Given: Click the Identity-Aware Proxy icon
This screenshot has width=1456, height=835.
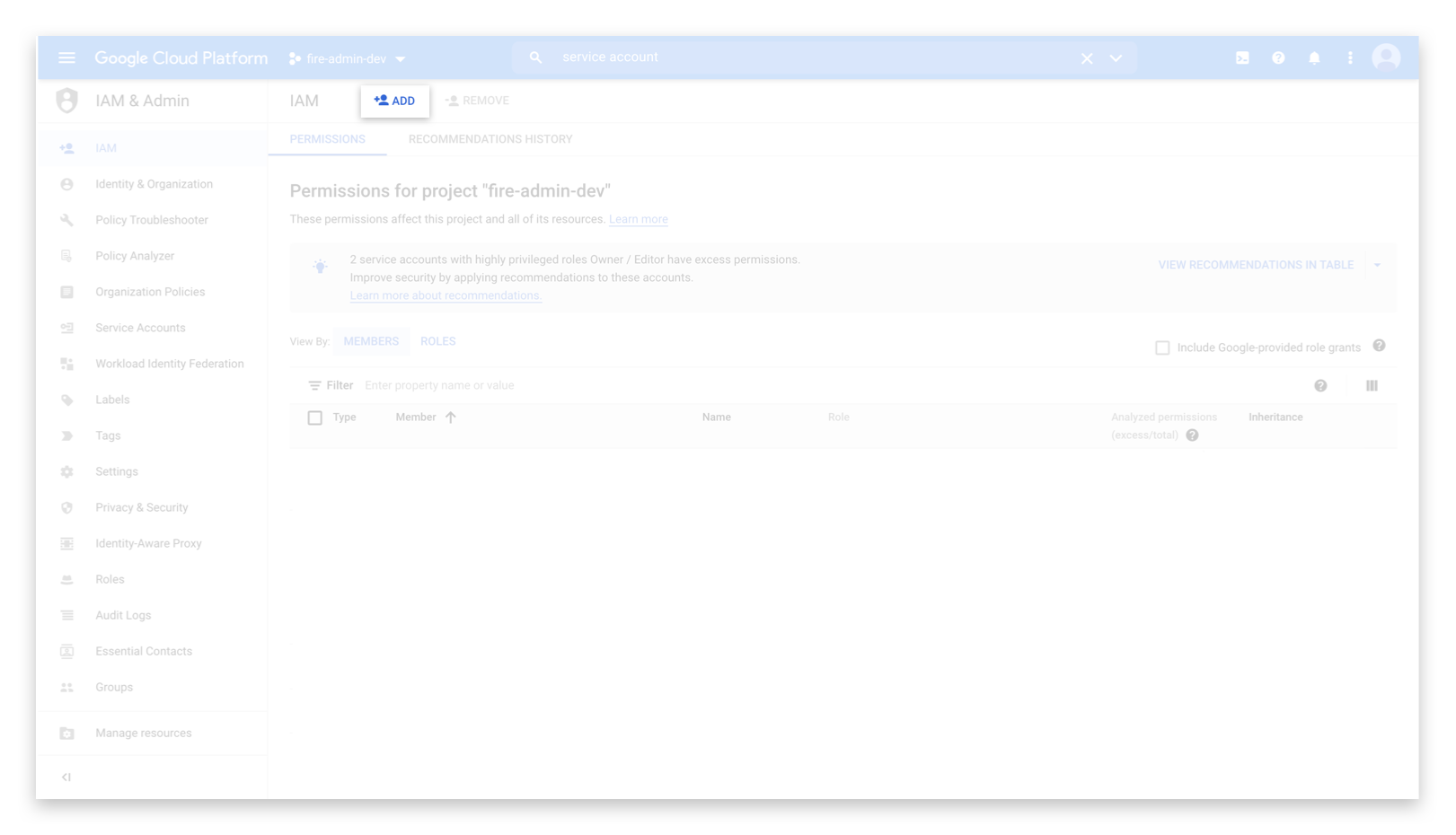Looking at the screenshot, I should (66, 543).
